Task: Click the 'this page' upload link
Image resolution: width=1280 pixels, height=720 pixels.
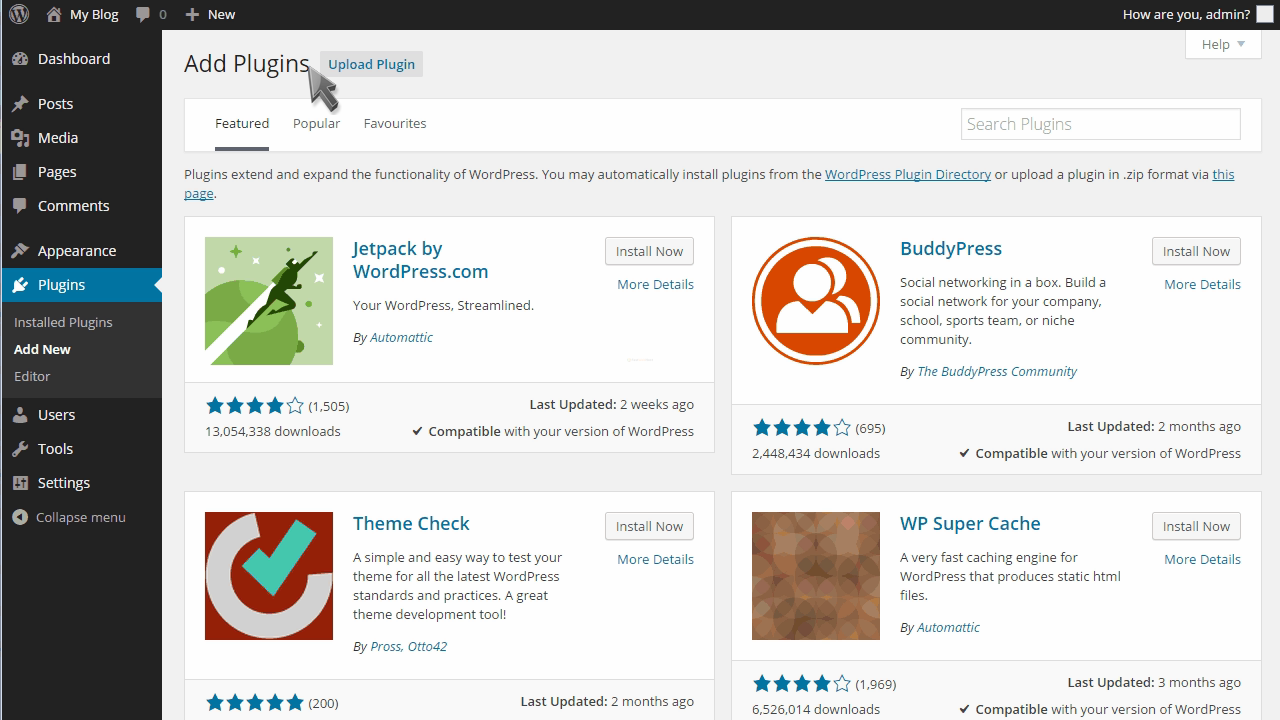Action: (x=1223, y=174)
